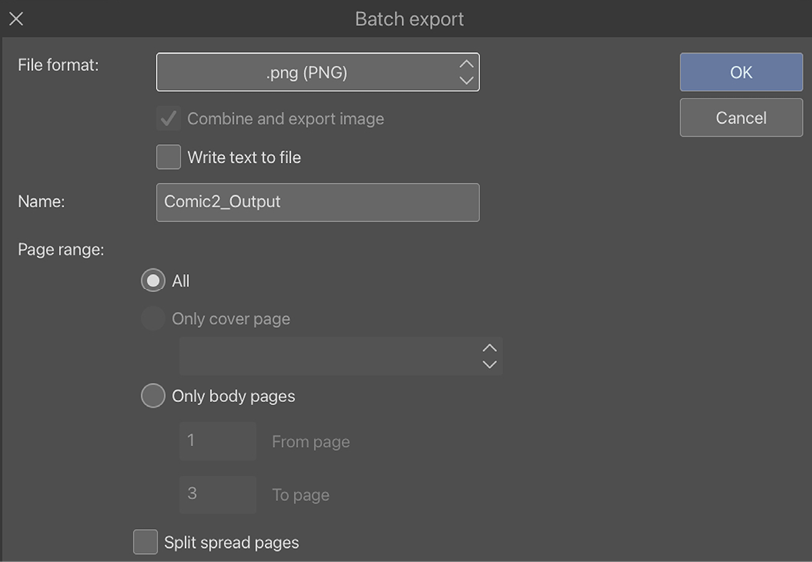Screen dimensions: 812x562
Task: Select the All page range radio button
Action: (153, 280)
